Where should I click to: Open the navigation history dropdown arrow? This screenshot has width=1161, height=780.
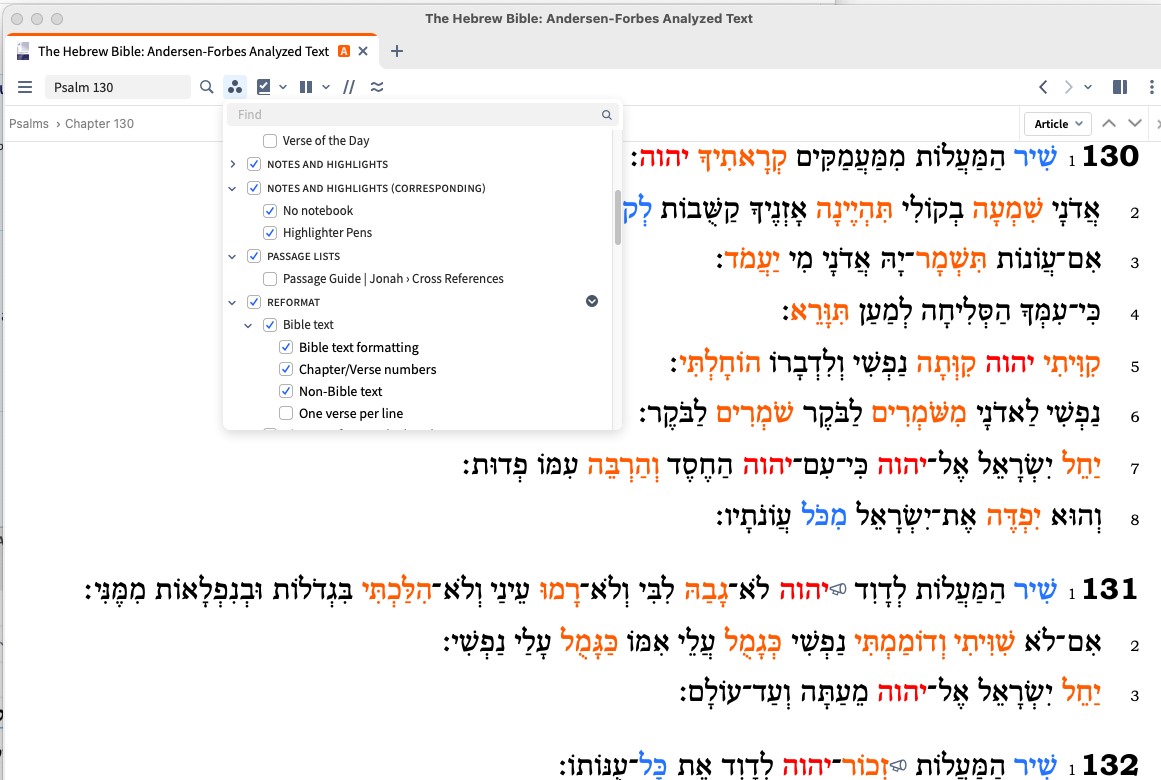click(1088, 87)
